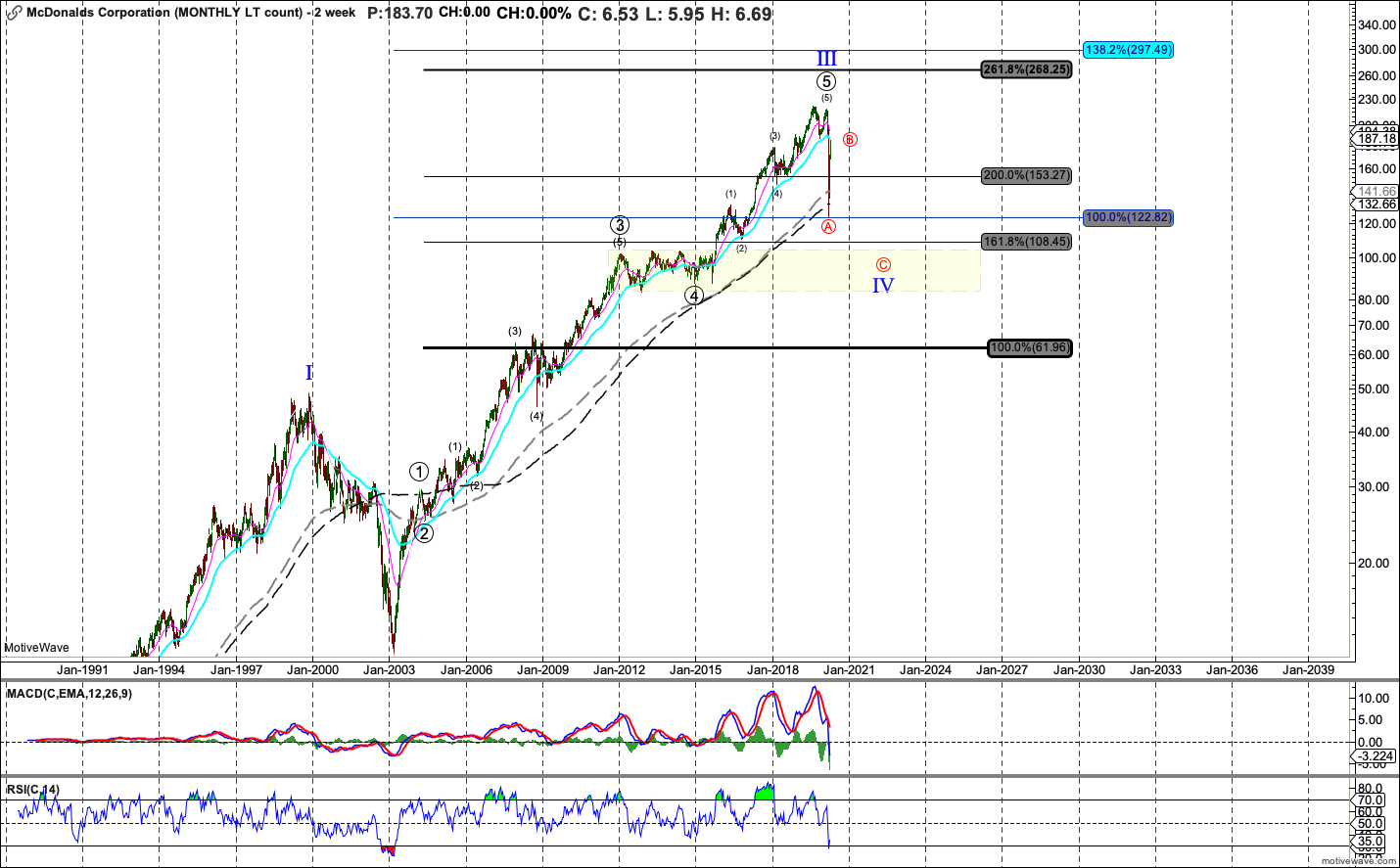
Task: Click the Jan-2009 date axis label
Action: click(x=542, y=670)
